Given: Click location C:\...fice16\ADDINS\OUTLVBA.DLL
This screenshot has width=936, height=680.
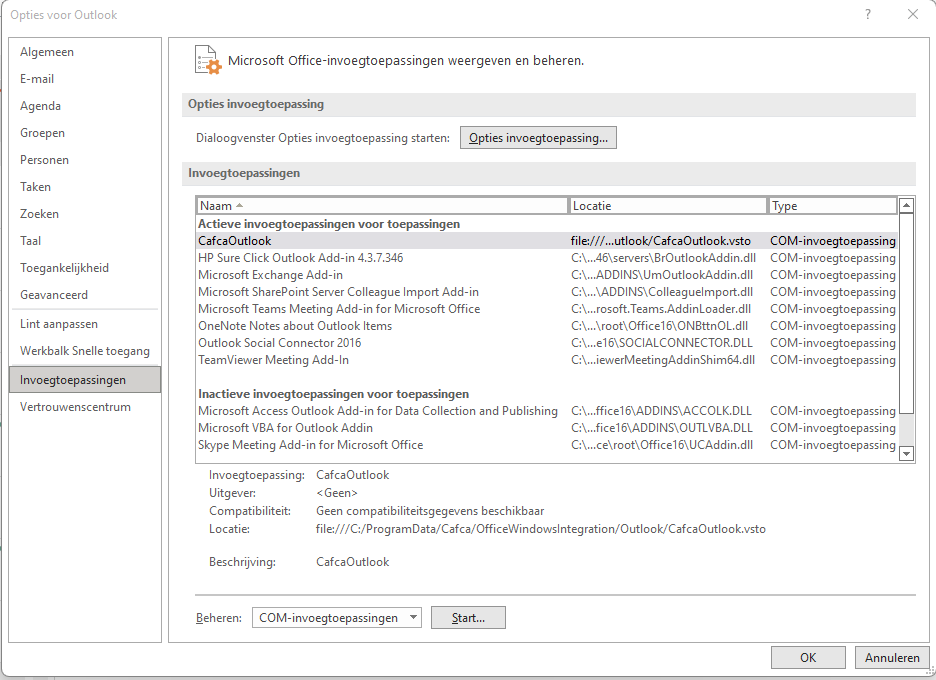Looking at the screenshot, I should tap(662, 428).
